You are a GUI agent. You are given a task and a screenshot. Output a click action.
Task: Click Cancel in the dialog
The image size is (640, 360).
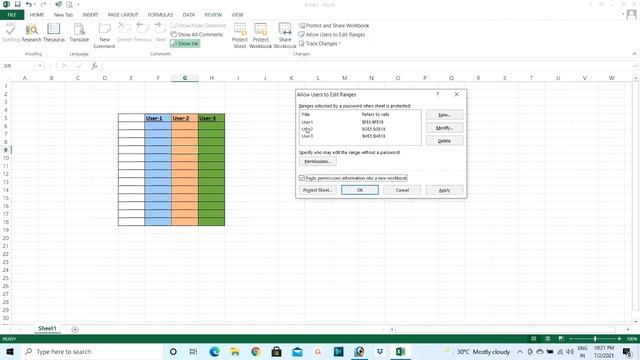pos(402,190)
